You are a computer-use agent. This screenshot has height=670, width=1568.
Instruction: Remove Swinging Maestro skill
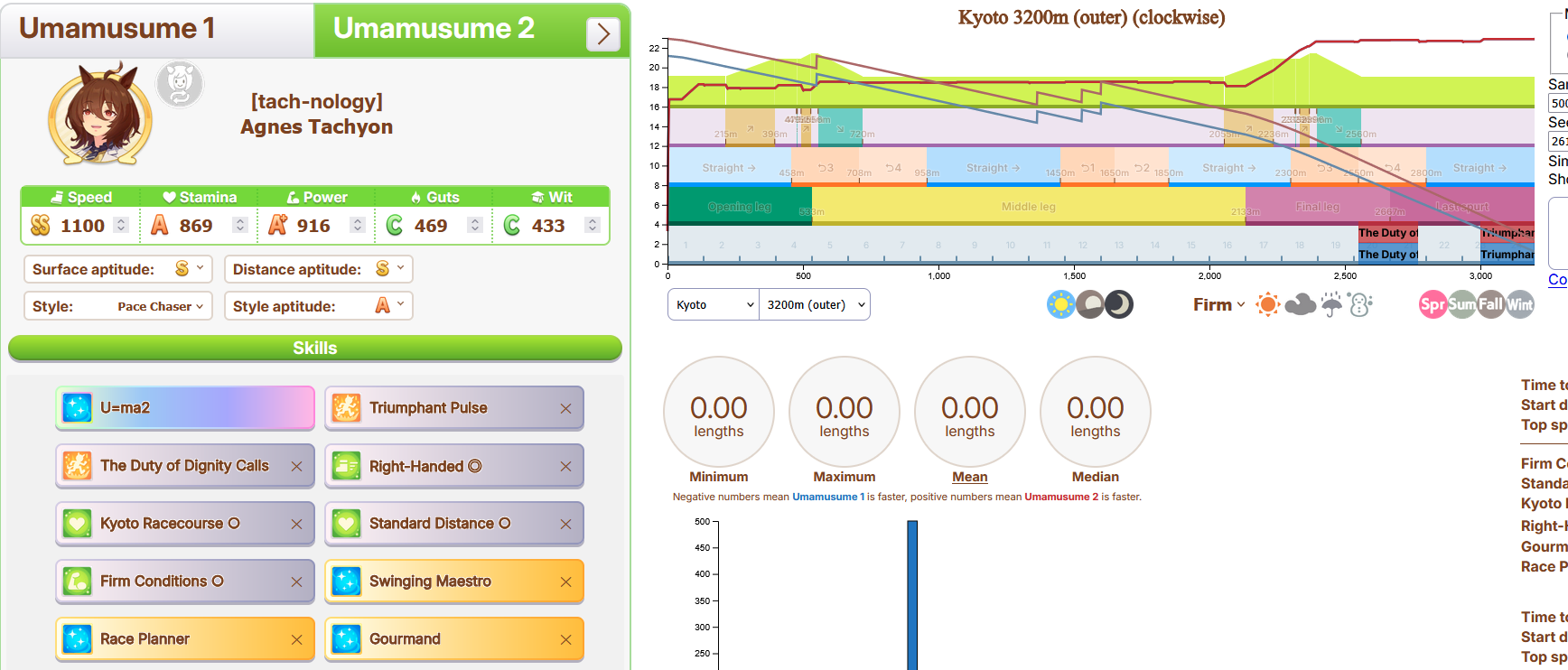pos(565,582)
